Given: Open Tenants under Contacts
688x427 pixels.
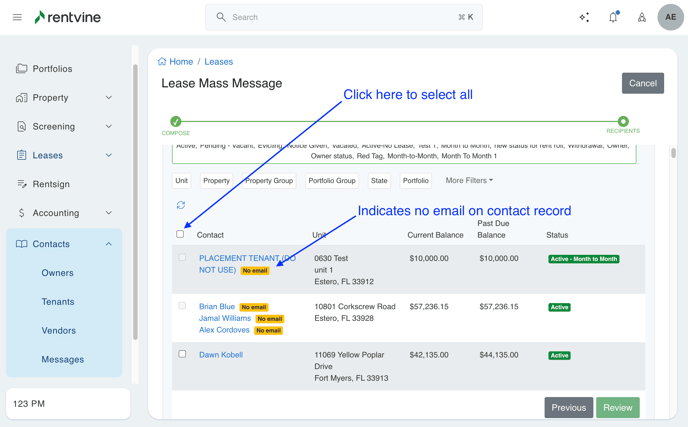Looking at the screenshot, I should [x=58, y=302].
